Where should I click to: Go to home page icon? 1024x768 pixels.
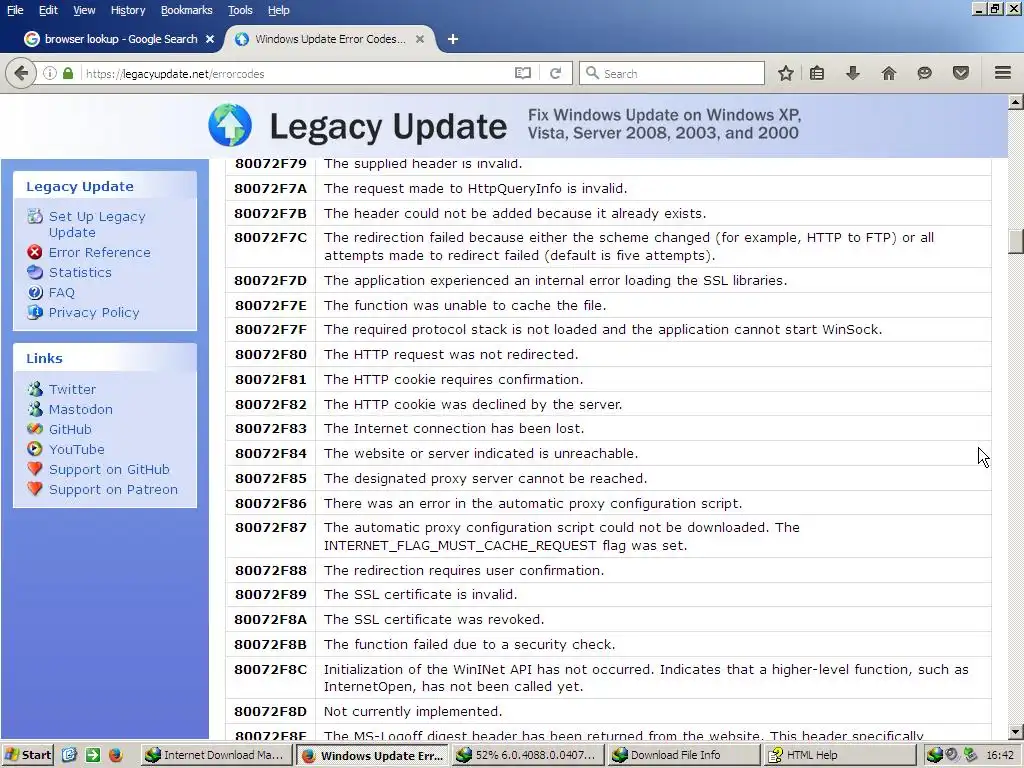click(889, 73)
